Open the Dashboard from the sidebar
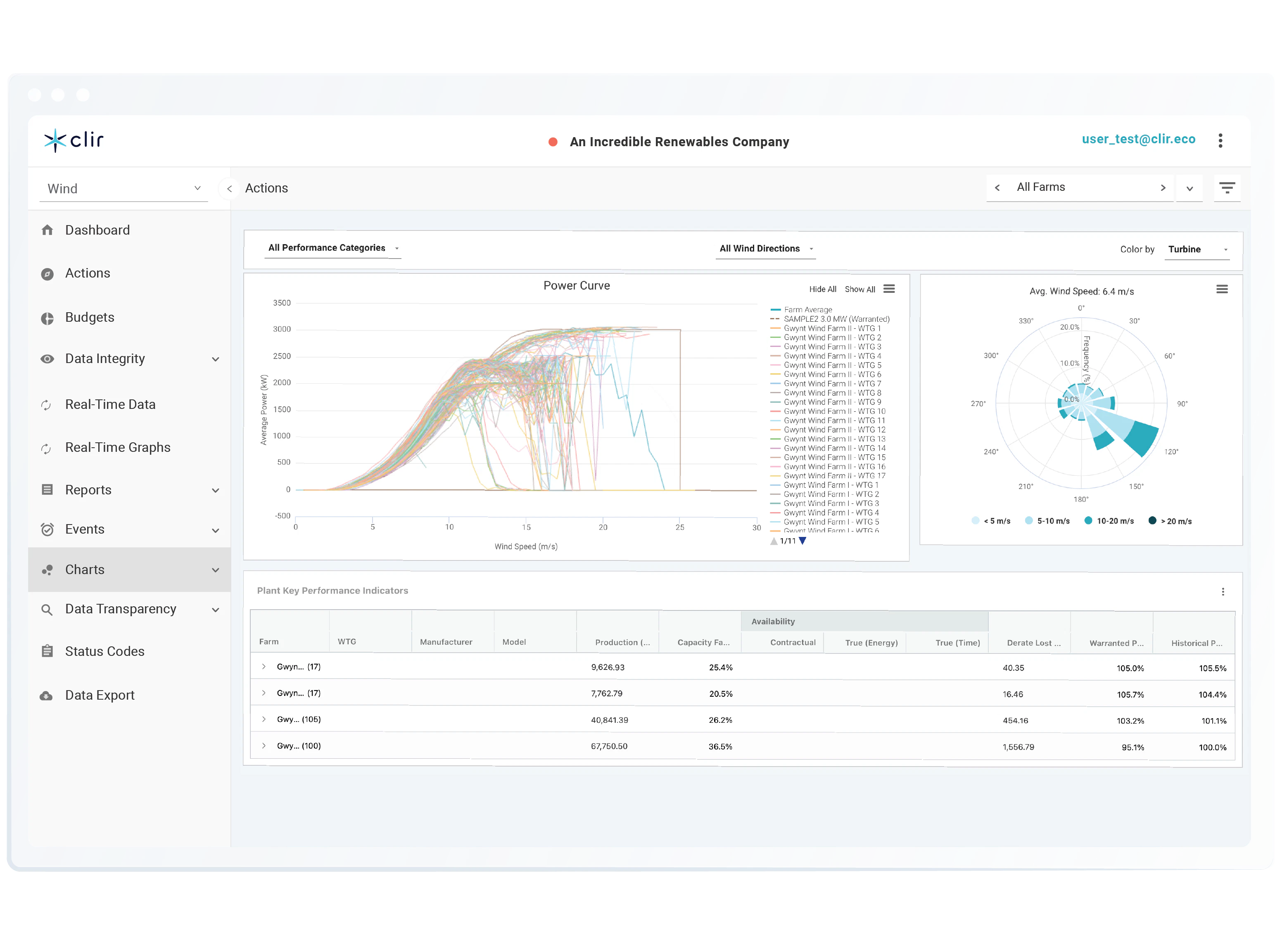1282x952 pixels. 97,229
